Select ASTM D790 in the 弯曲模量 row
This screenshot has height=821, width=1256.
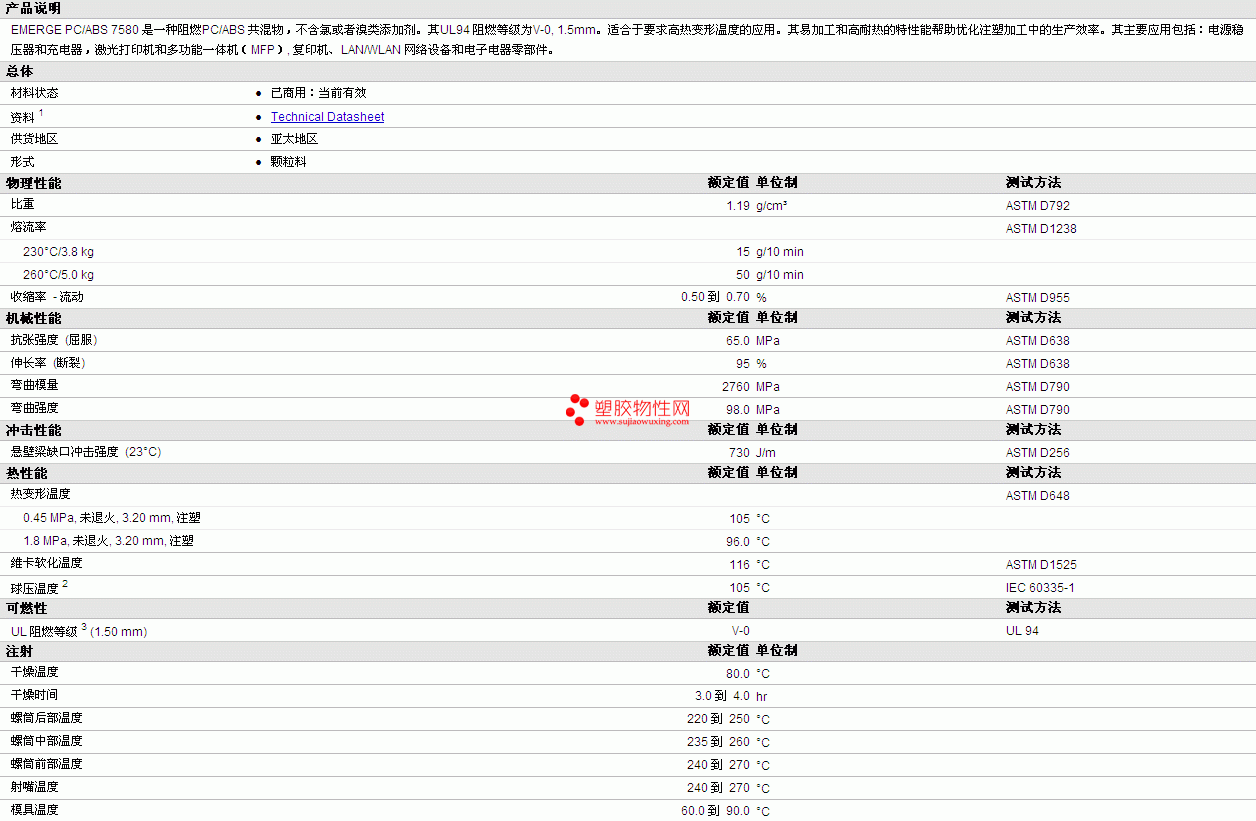(1038, 387)
